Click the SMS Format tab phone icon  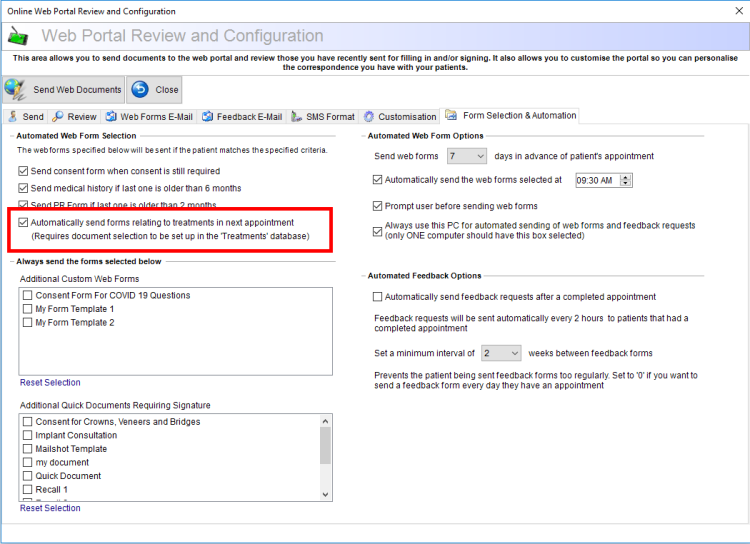point(297,116)
